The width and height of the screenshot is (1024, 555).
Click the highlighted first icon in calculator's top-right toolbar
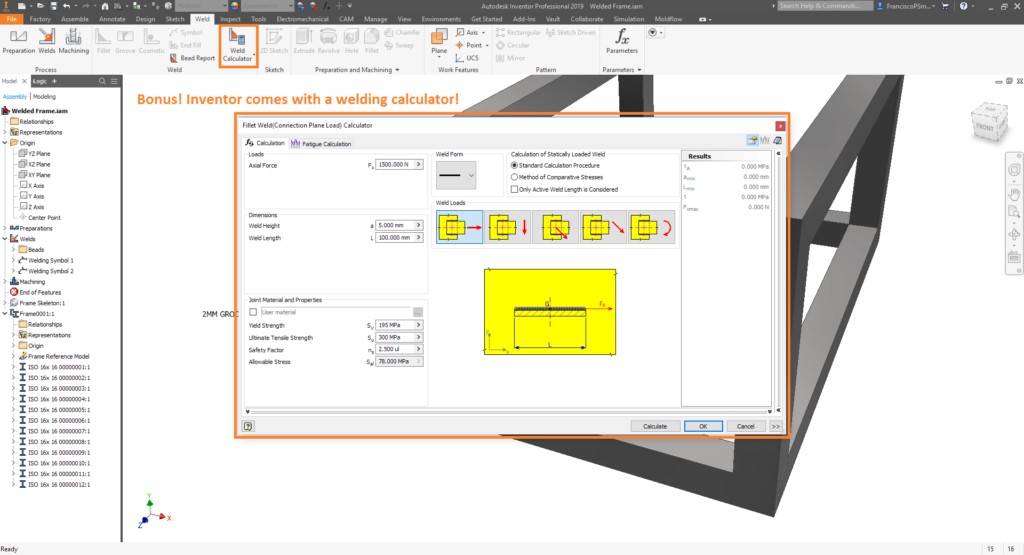pos(752,140)
